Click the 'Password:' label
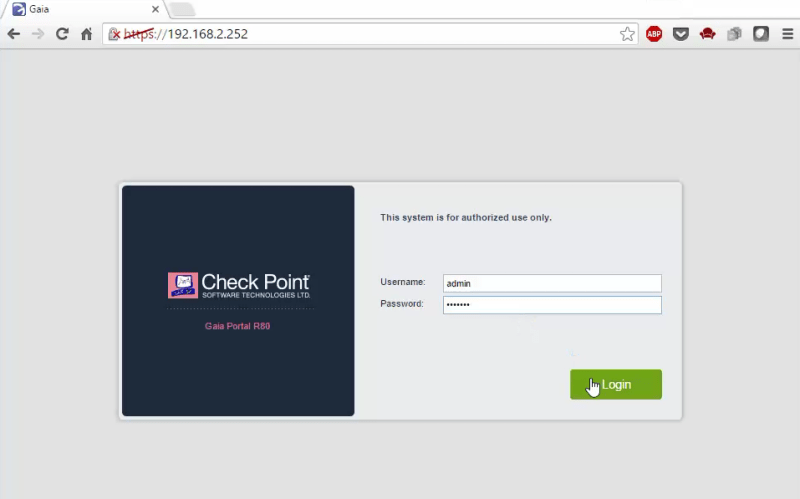 click(x=402, y=304)
